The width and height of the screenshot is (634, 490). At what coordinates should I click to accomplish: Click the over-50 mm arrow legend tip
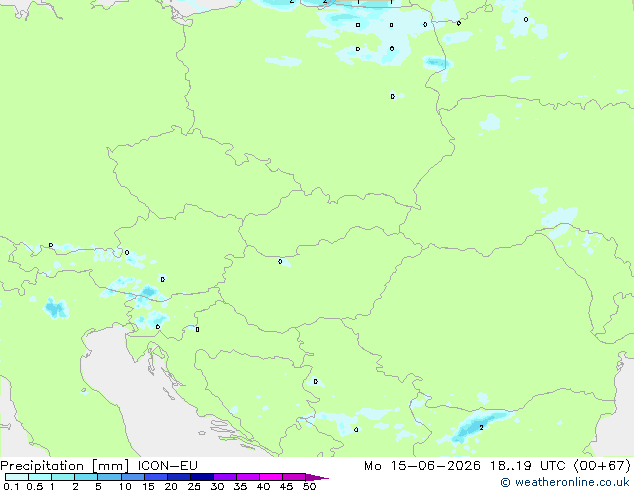point(317,477)
